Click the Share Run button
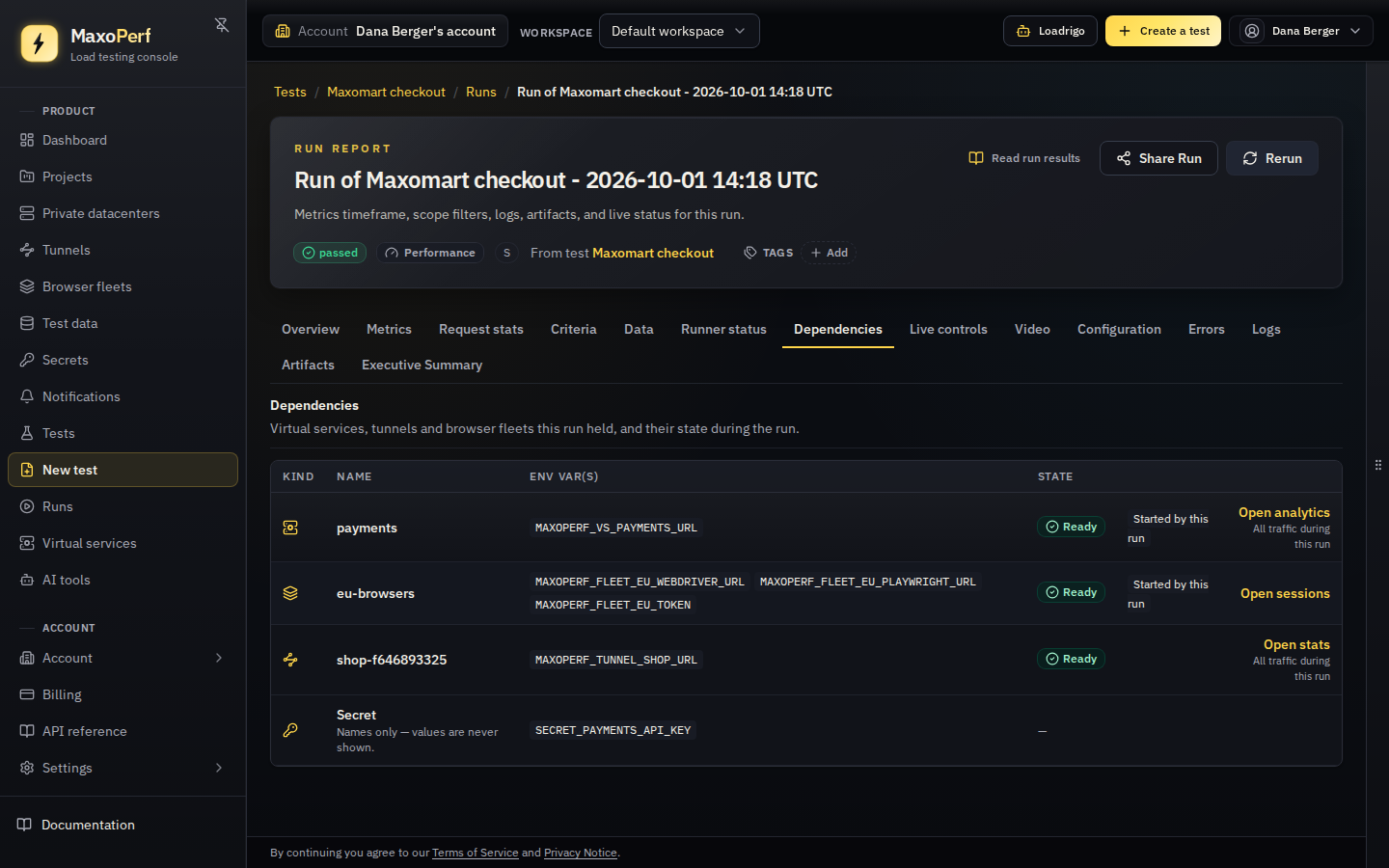Screen dimensions: 1389x868 click(1158, 158)
